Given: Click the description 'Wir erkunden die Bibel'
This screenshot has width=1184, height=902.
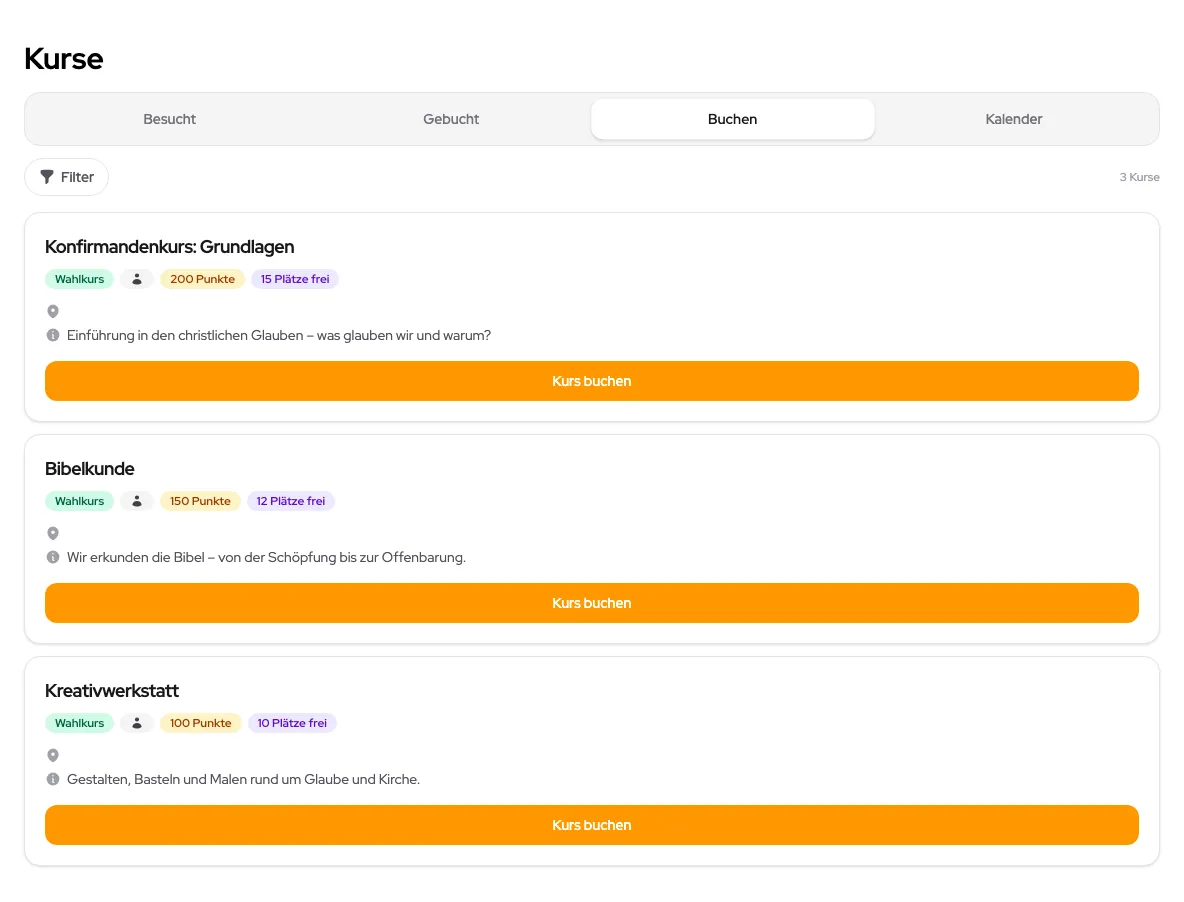Looking at the screenshot, I should [x=266, y=557].
